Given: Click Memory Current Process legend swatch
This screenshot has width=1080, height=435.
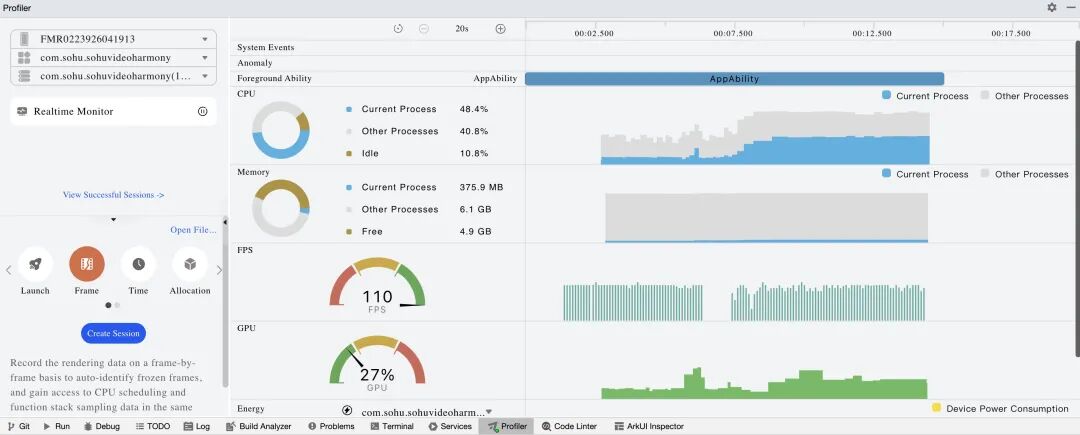Looking at the screenshot, I should pos(886,173).
